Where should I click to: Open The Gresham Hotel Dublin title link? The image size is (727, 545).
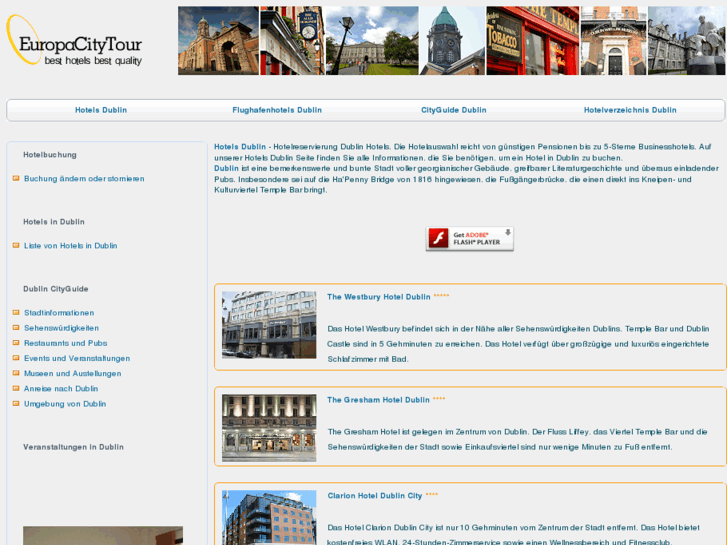tap(378, 400)
